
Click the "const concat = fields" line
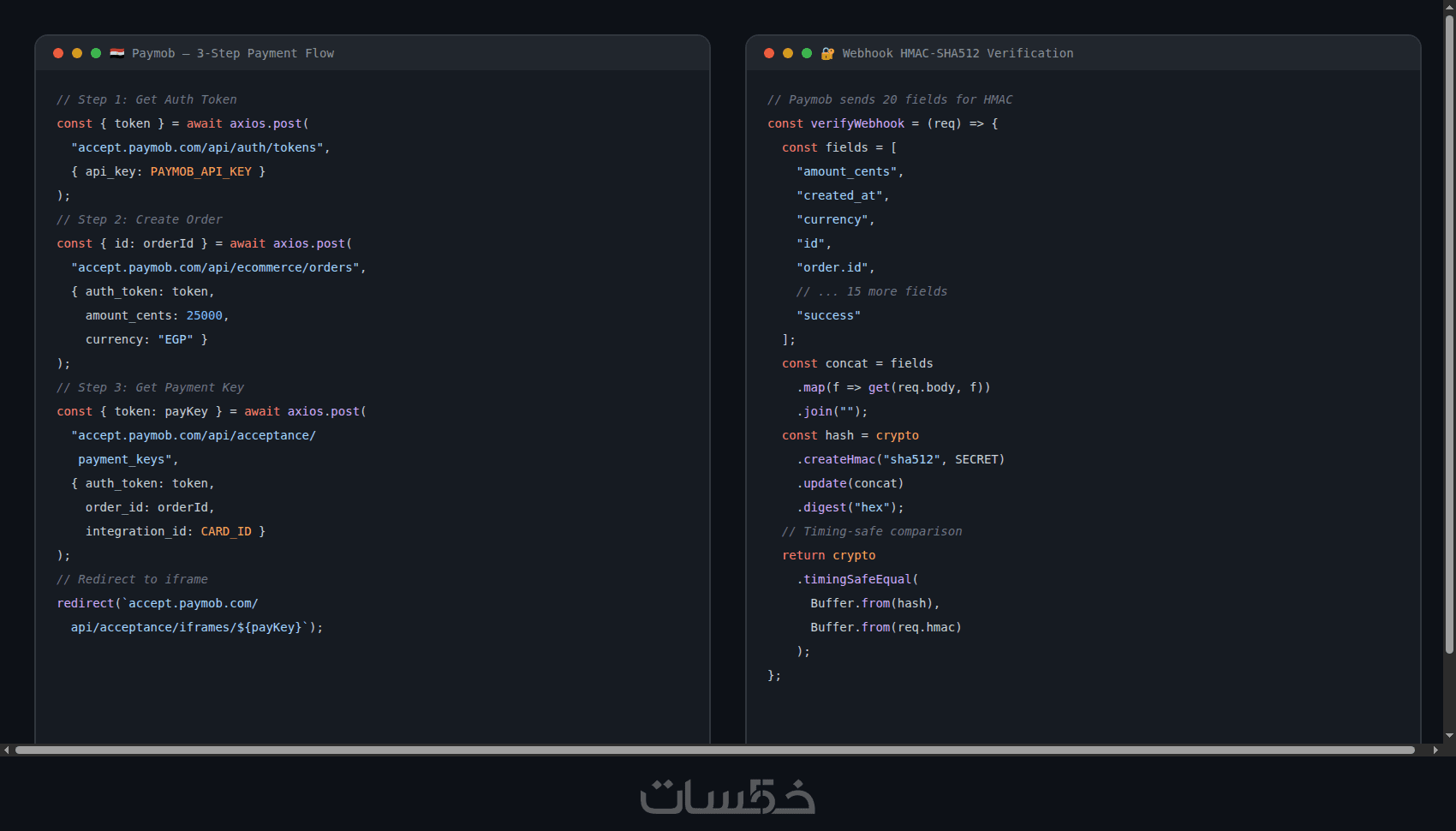point(857,363)
